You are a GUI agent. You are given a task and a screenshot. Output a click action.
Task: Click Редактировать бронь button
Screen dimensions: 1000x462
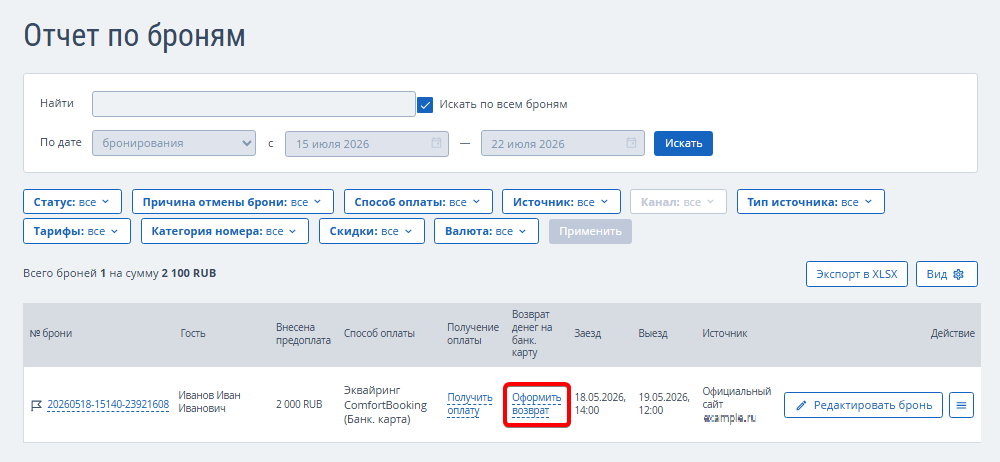coord(863,405)
